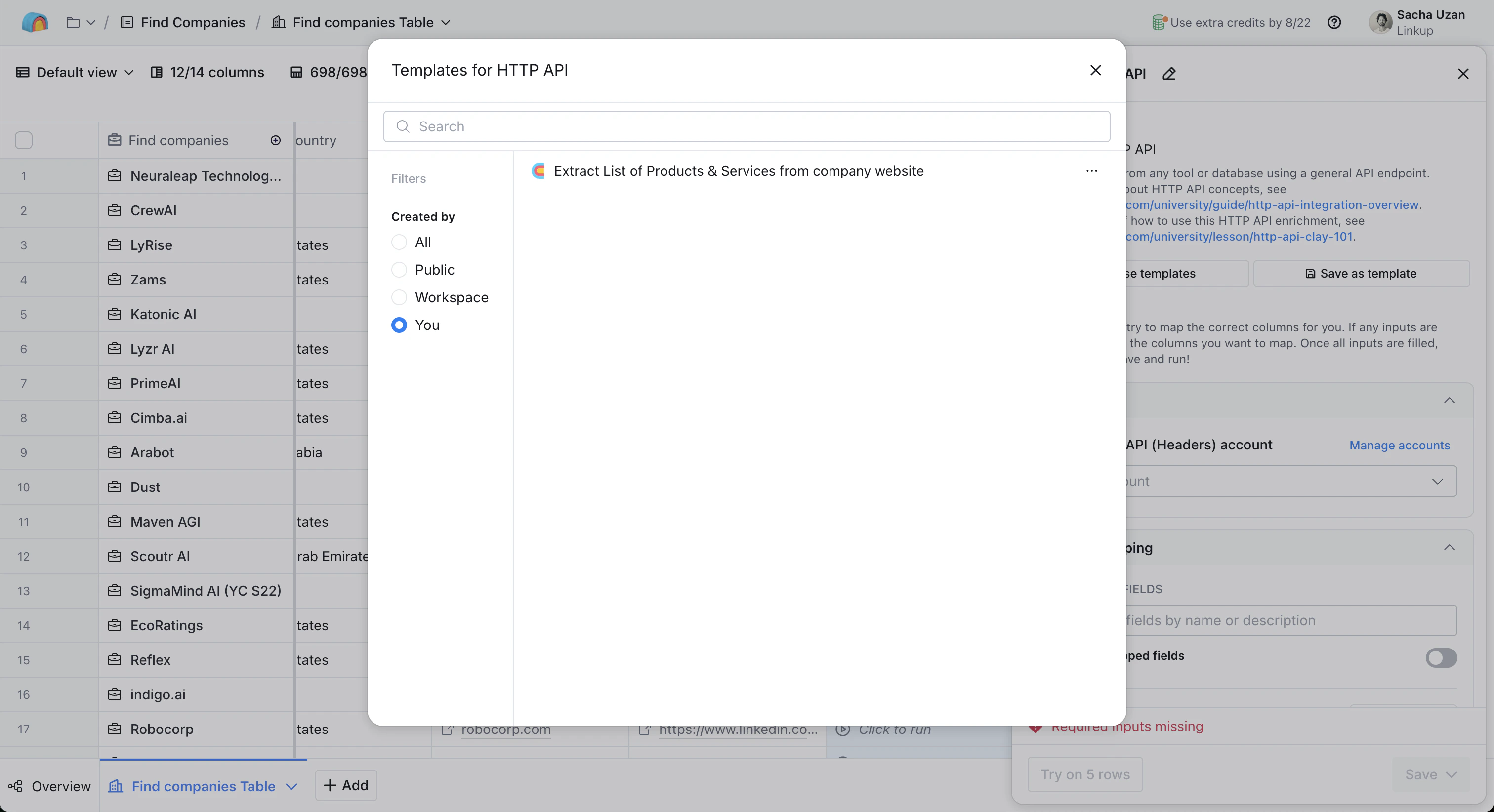Image resolution: width=1494 pixels, height=812 pixels.
Task: Click the Use extra credits icon
Action: (1159, 22)
